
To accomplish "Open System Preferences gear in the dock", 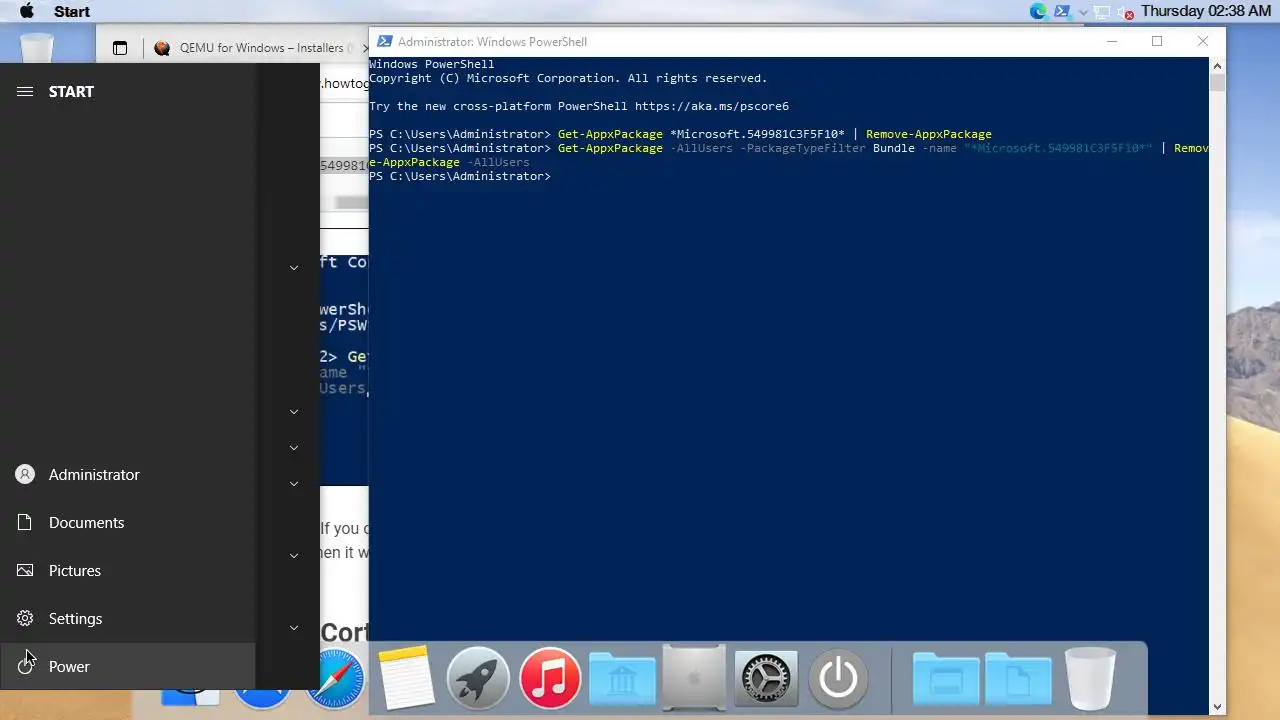I will click(x=766, y=679).
